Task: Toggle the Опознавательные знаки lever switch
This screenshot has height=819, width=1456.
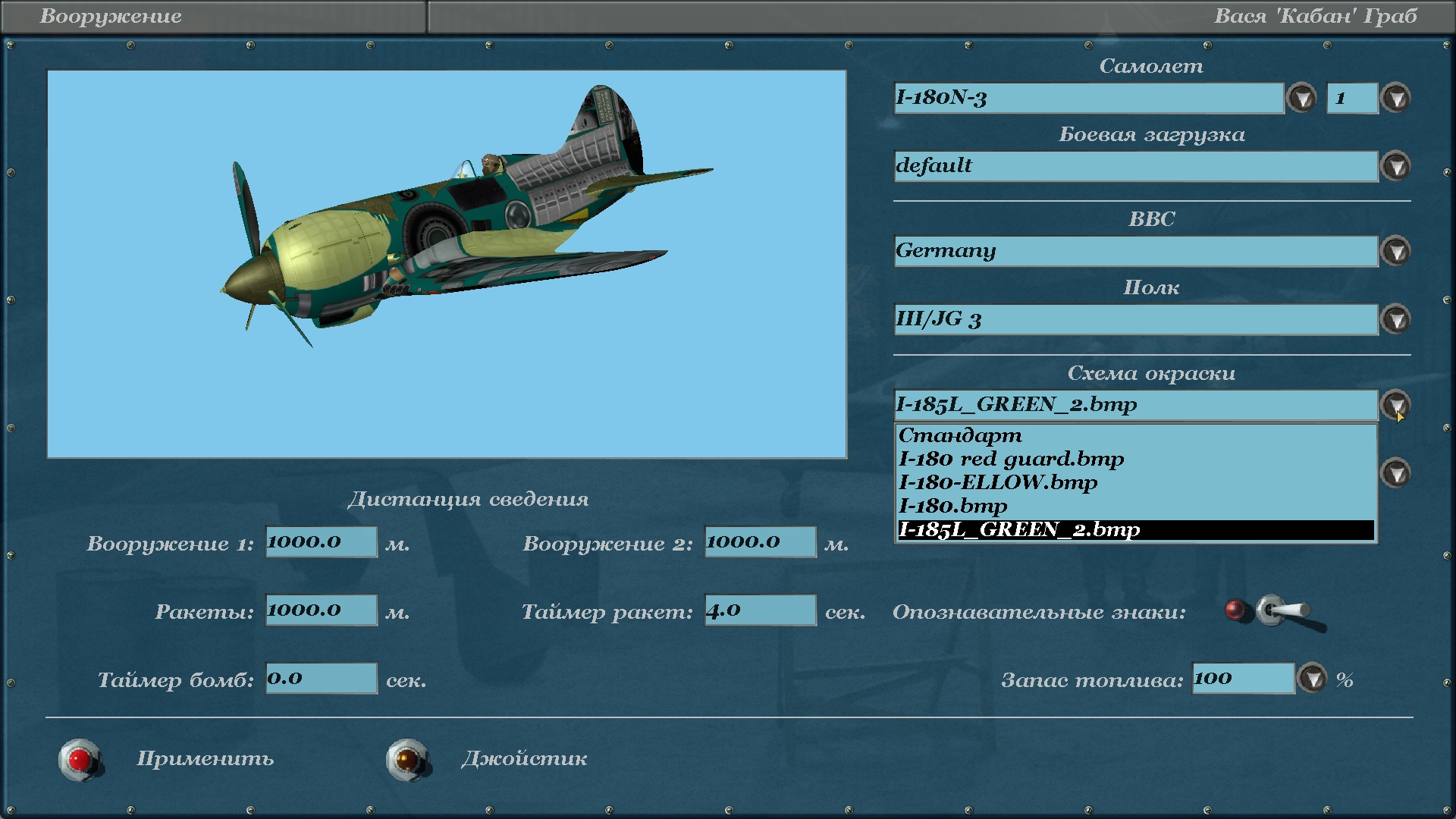Action: pos(1285,611)
